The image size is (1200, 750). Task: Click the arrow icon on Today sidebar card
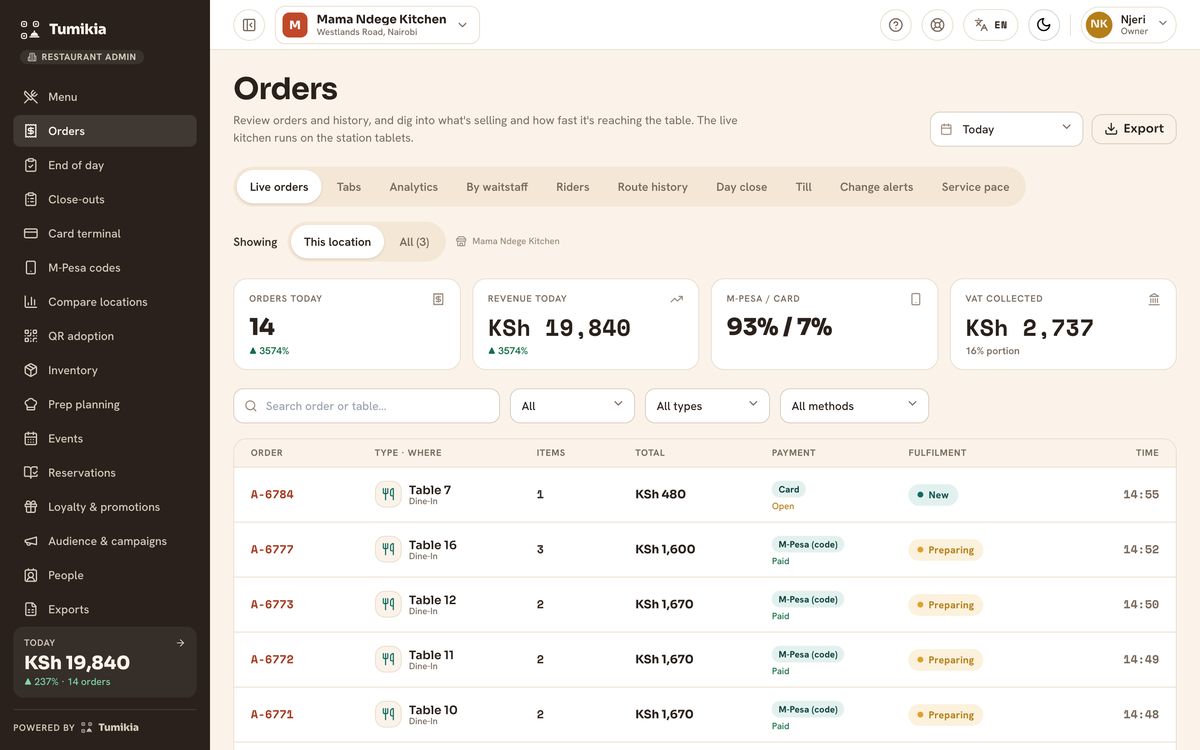coord(181,643)
